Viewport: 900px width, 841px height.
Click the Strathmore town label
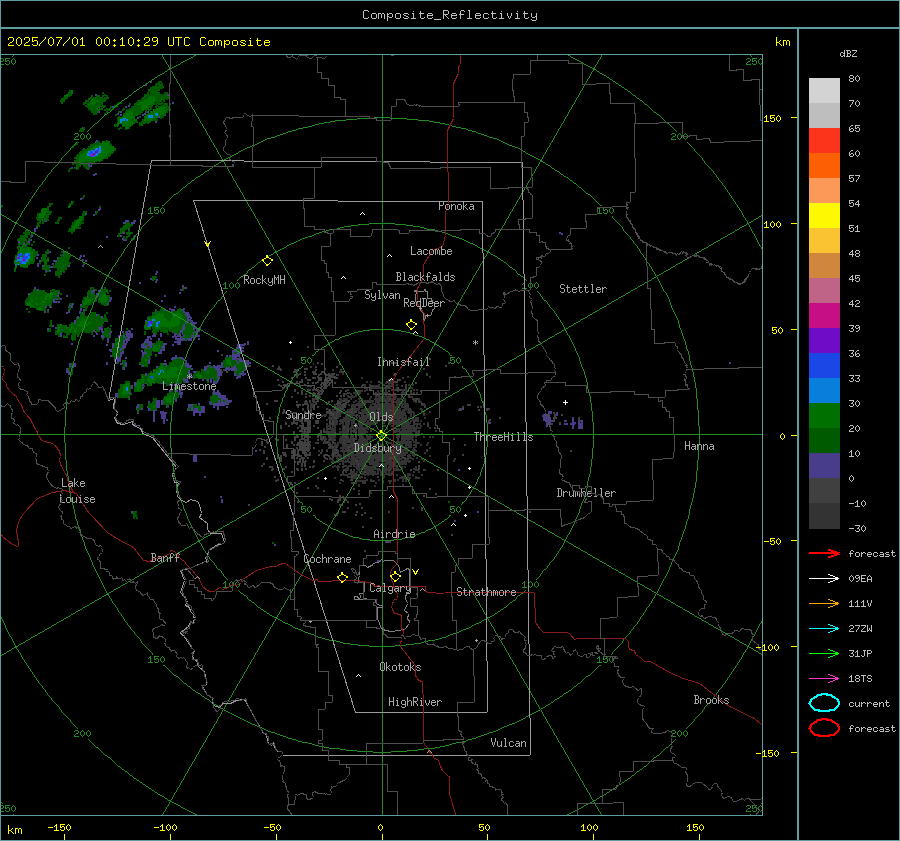coord(486,592)
